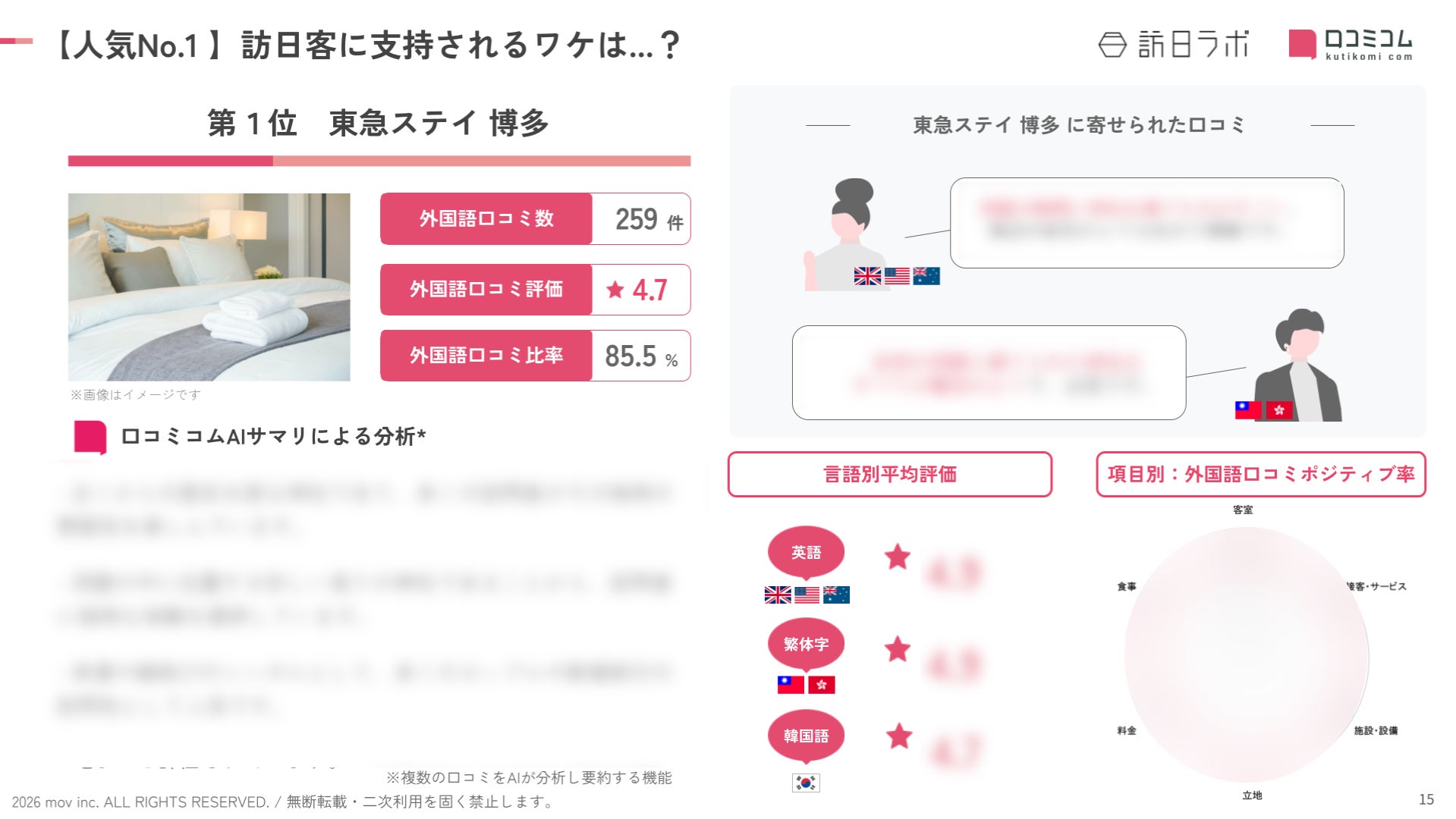This screenshot has height=819, width=1456.
Task: Select the 英語 language bubble
Action: tap(806, 552)
